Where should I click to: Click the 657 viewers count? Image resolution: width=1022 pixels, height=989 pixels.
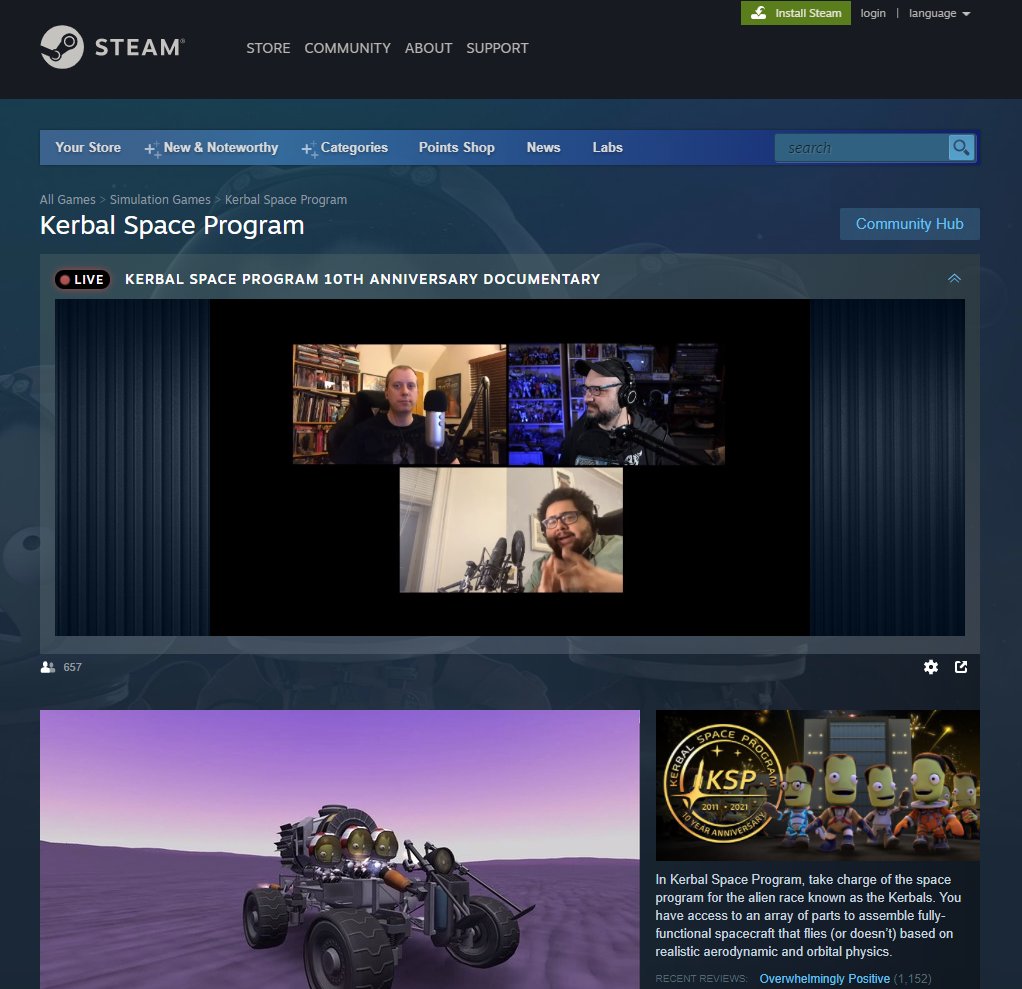[x=72, y=667]
